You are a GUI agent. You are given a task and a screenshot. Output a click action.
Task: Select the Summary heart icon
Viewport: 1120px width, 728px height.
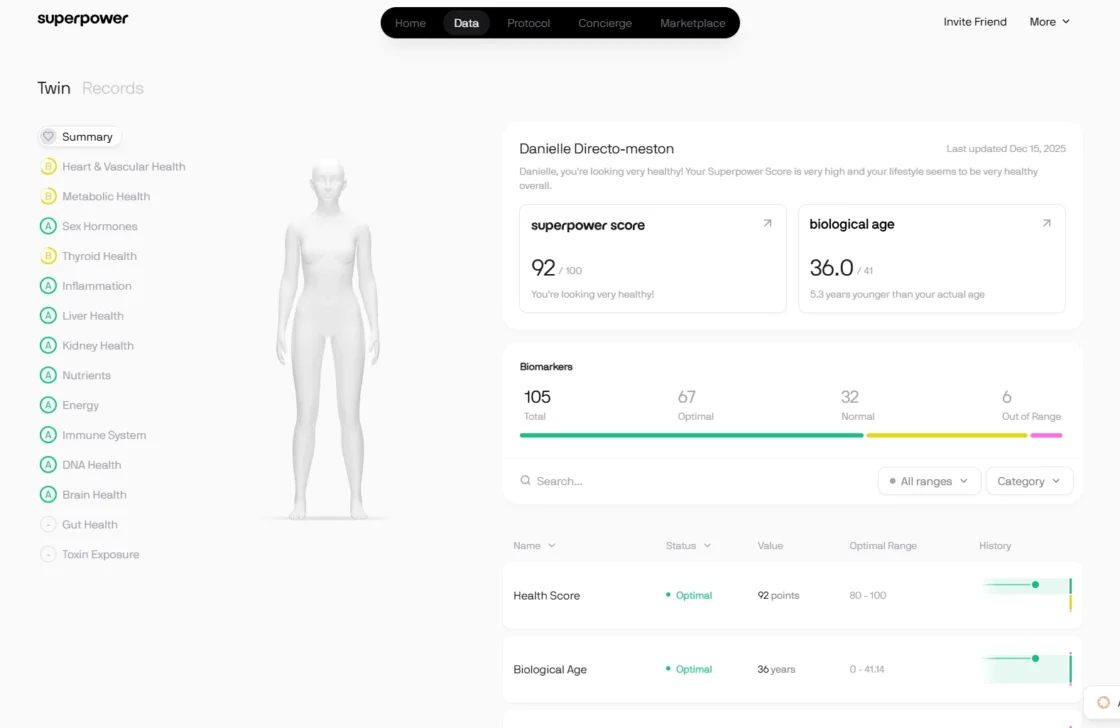point(48,137)
